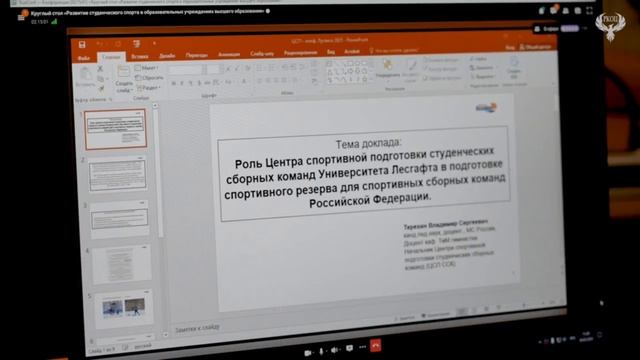Select slide 2 thumbnail in slide panel
This screenshot has height=360, width=640.
tap(118, 174)
